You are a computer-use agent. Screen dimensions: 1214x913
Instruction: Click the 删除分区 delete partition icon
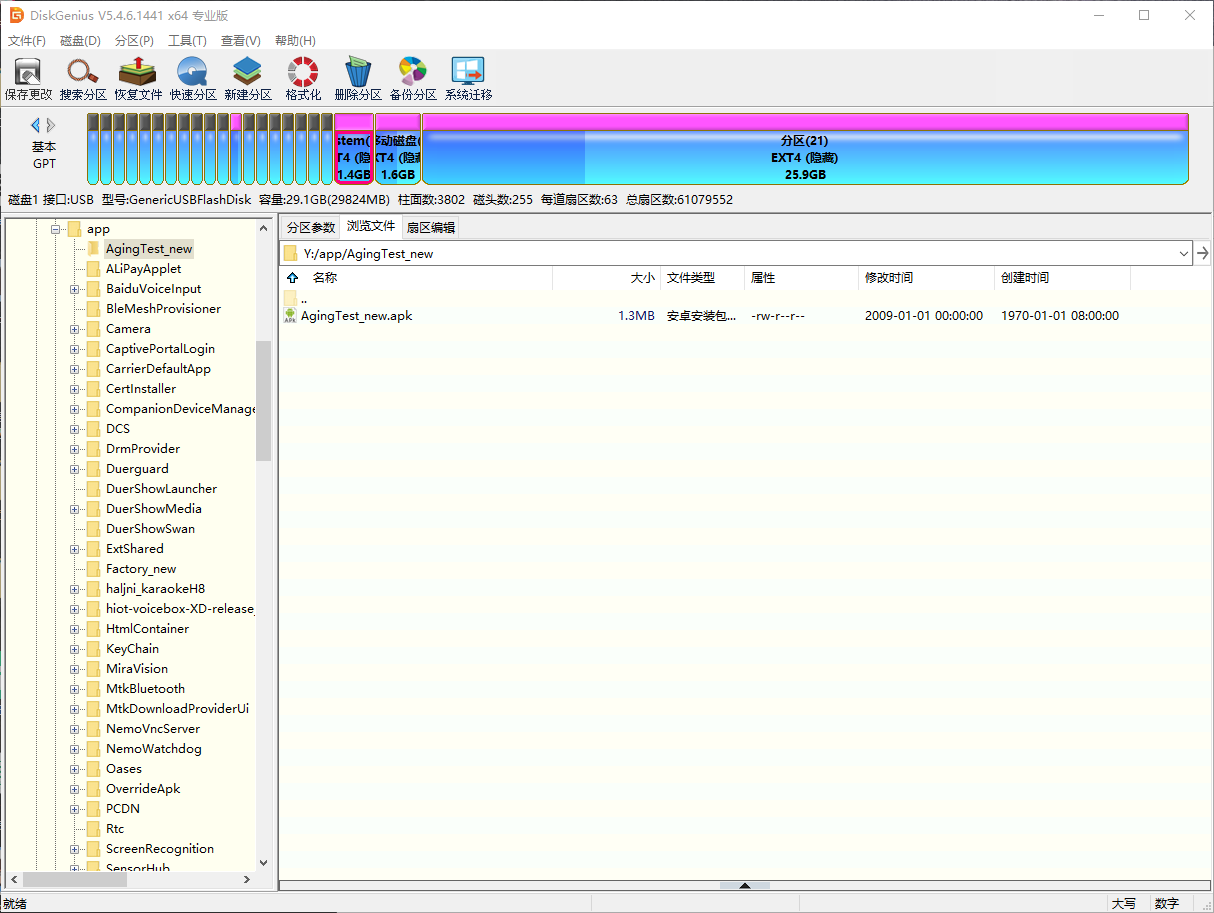point(358,79)
